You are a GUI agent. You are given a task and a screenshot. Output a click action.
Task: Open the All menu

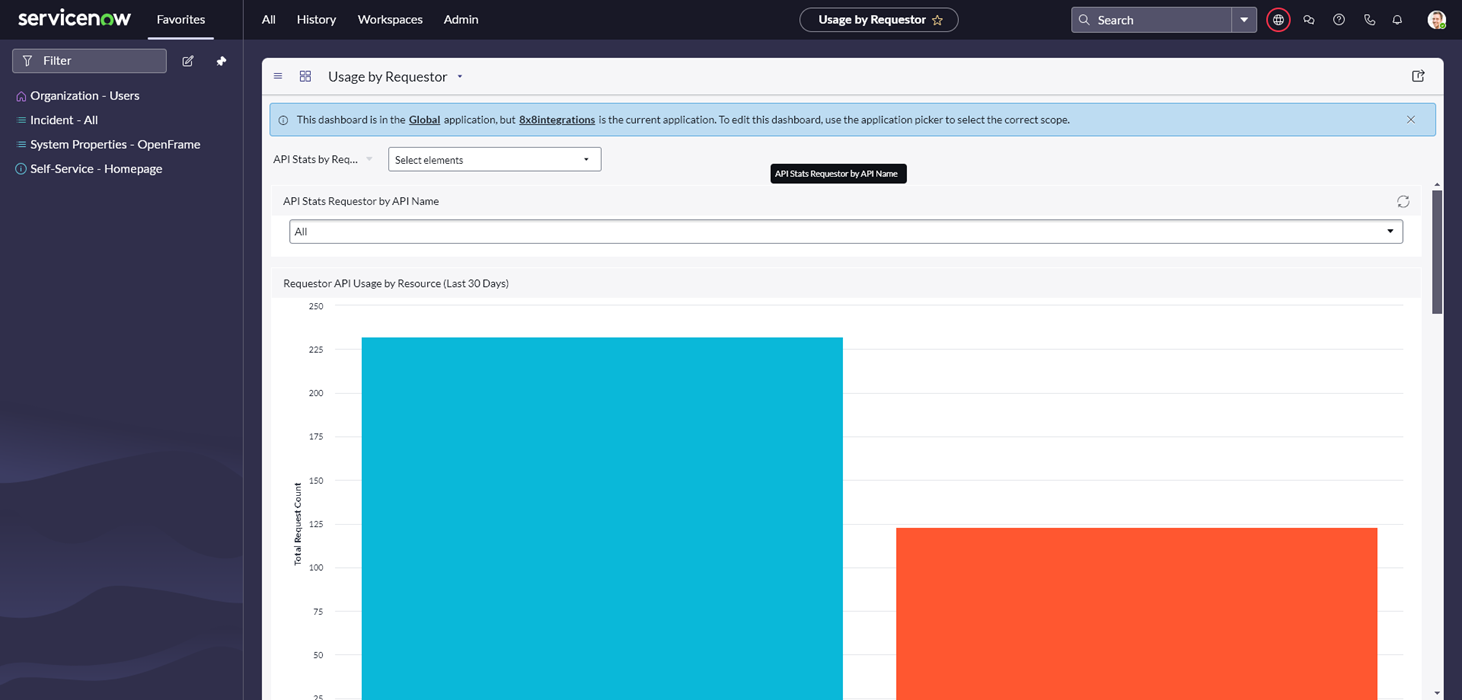point(268,19)
